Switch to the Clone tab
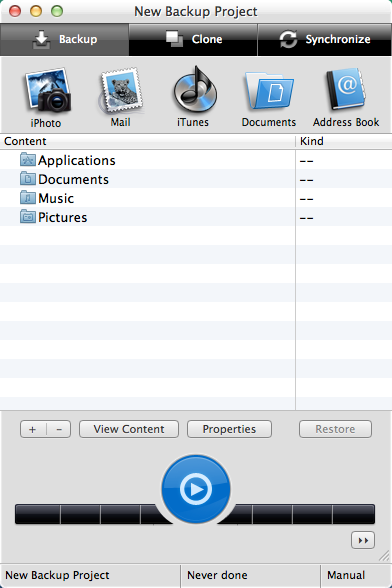The image size is (392, 588). pos(193,39)
